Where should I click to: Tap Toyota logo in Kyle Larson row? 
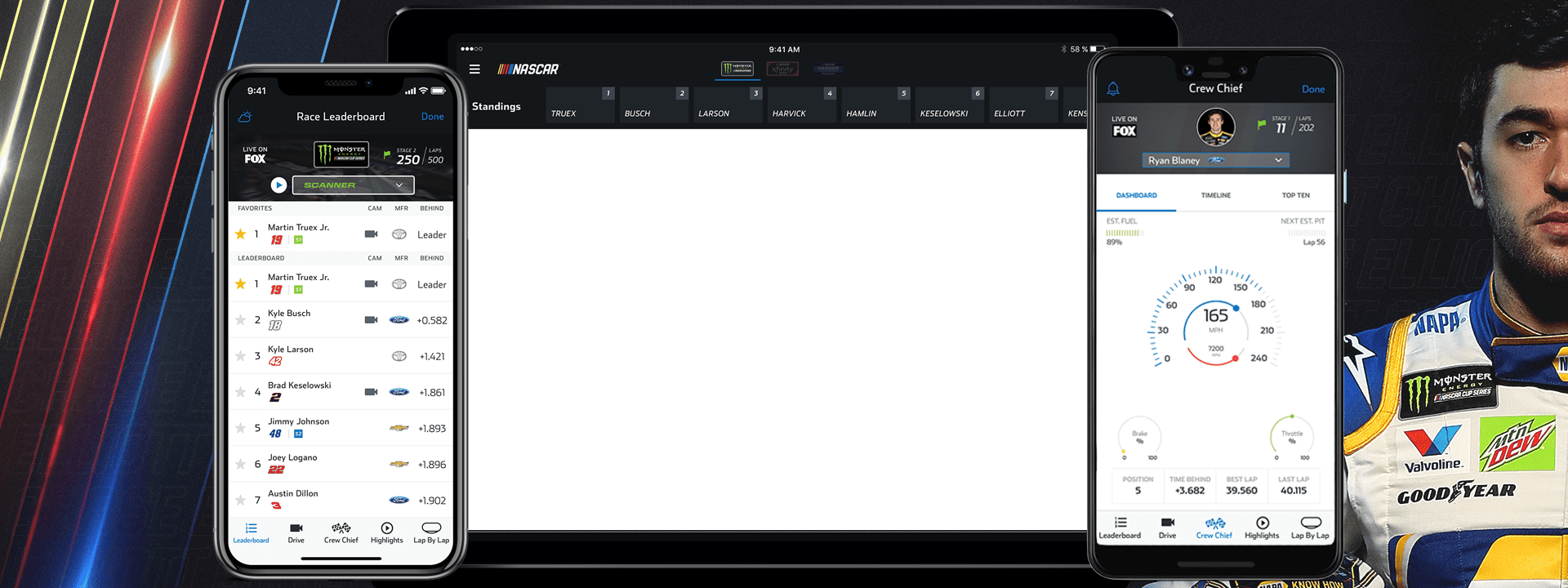coord(399,356)
